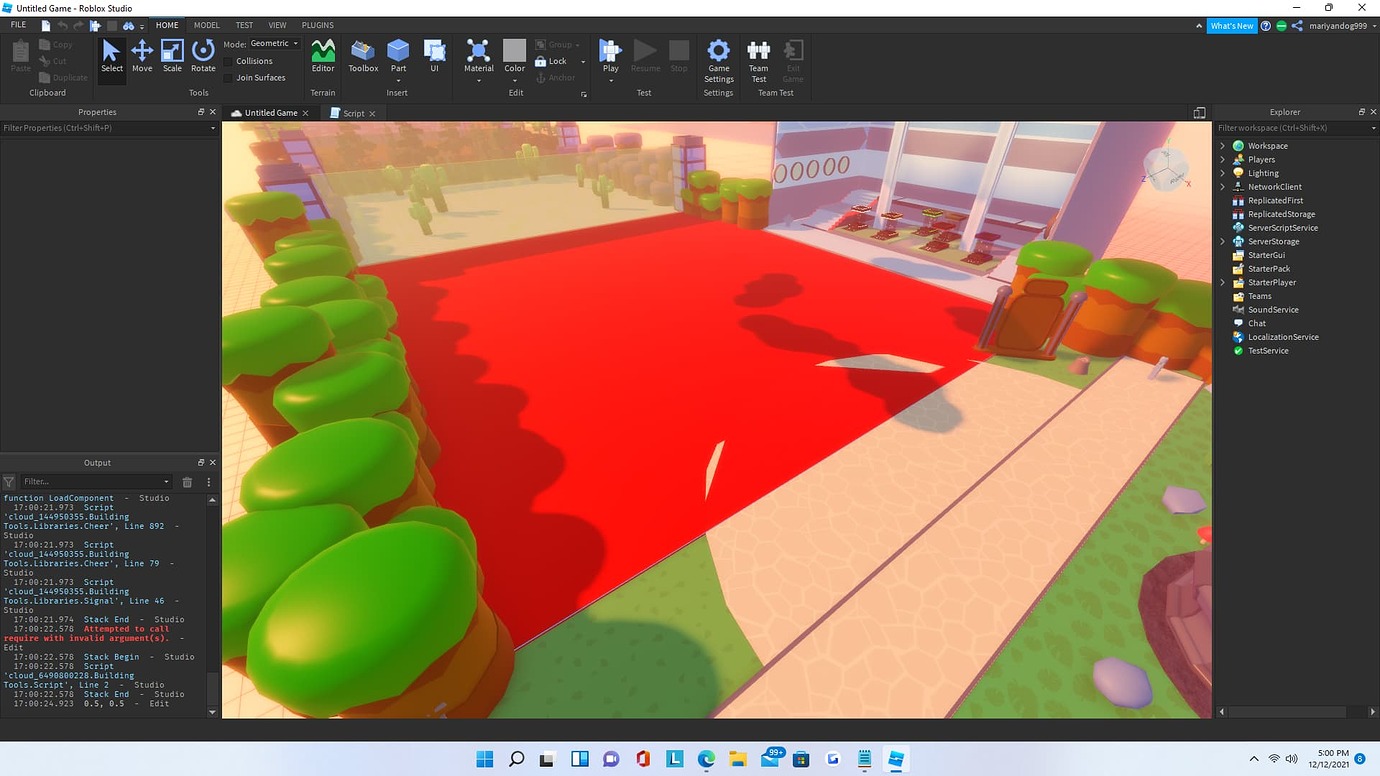
Task: Open the Toolbox
Action: pos(363,57)
